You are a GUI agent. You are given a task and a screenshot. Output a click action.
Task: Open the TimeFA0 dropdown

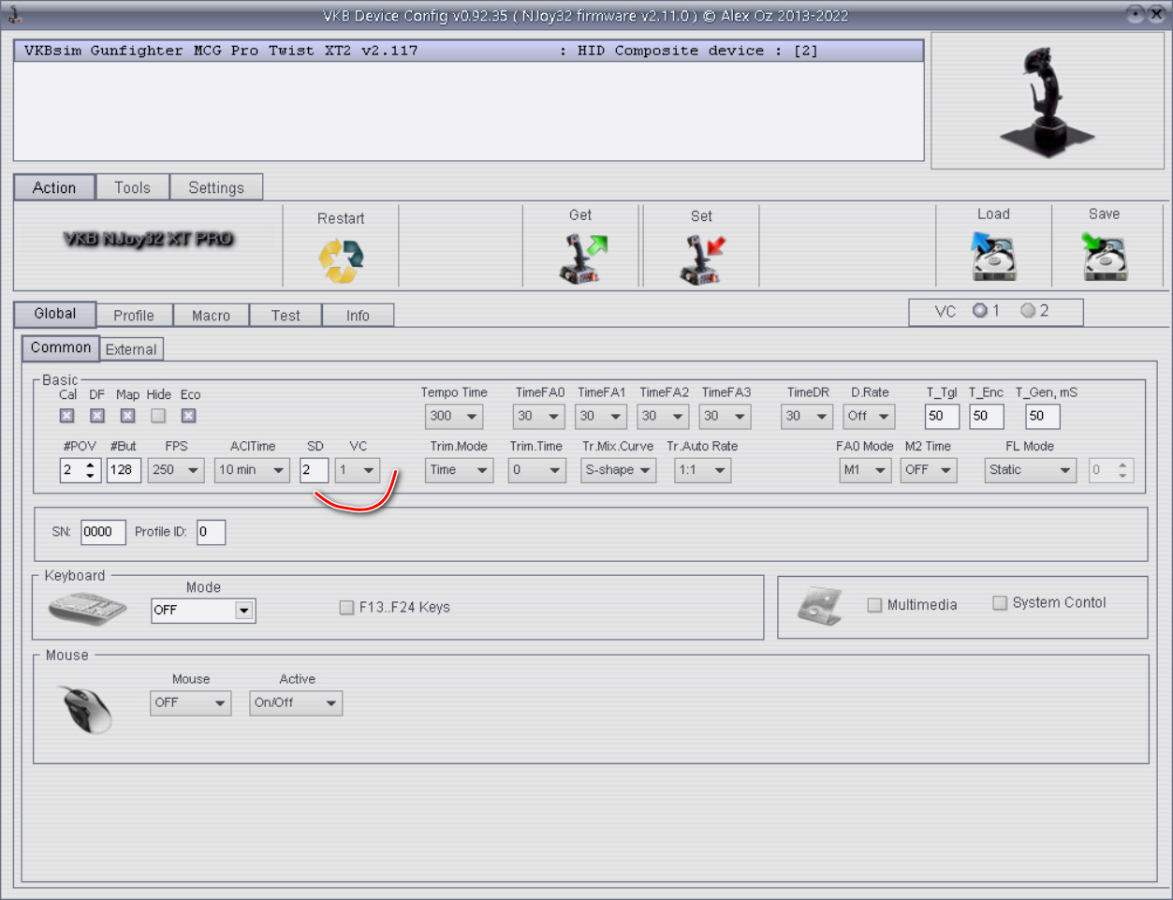[539, 416]
